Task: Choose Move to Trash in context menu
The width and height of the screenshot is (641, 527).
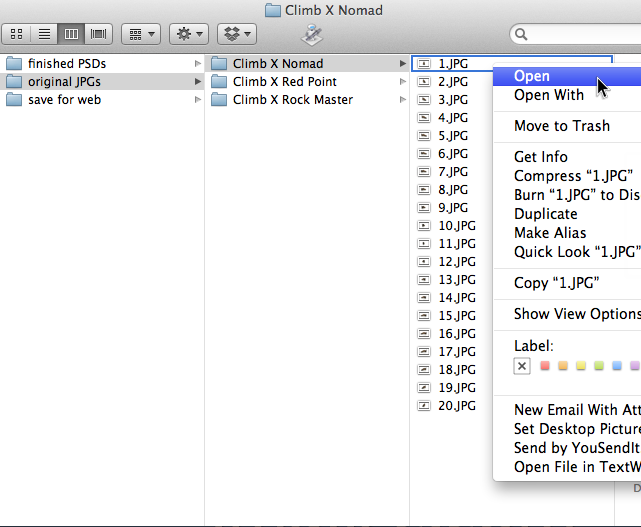Action: click(x=561, y=126)
